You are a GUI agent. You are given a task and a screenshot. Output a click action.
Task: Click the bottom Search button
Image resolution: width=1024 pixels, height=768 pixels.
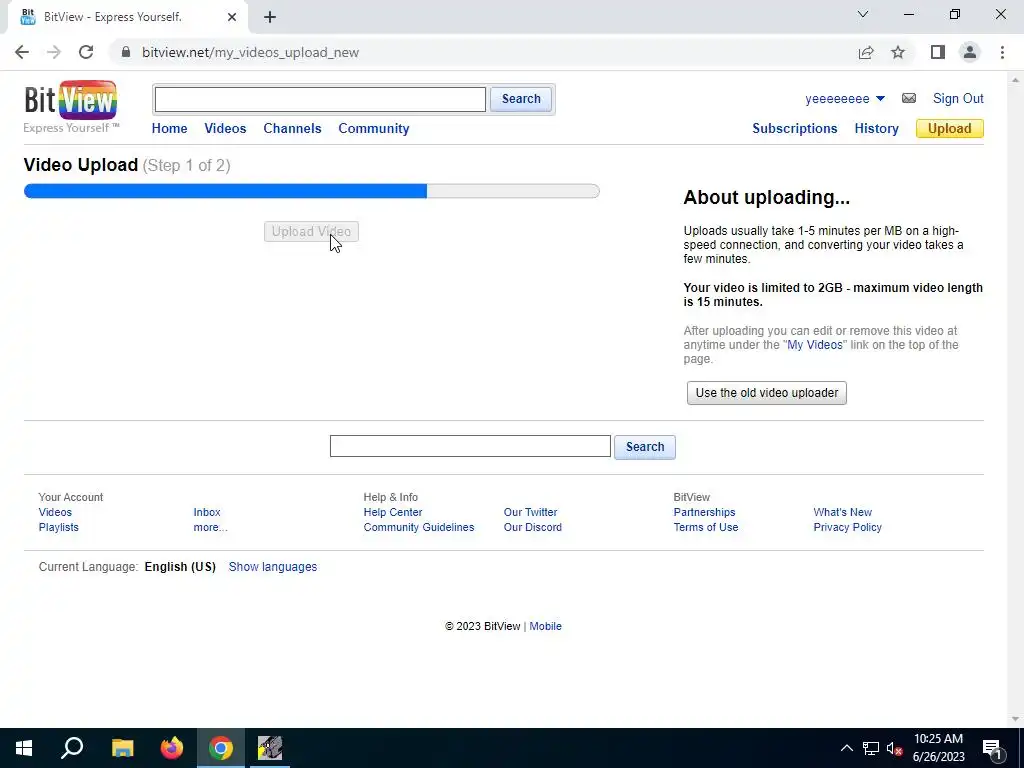pyautogui.click(x=645, y=447)
